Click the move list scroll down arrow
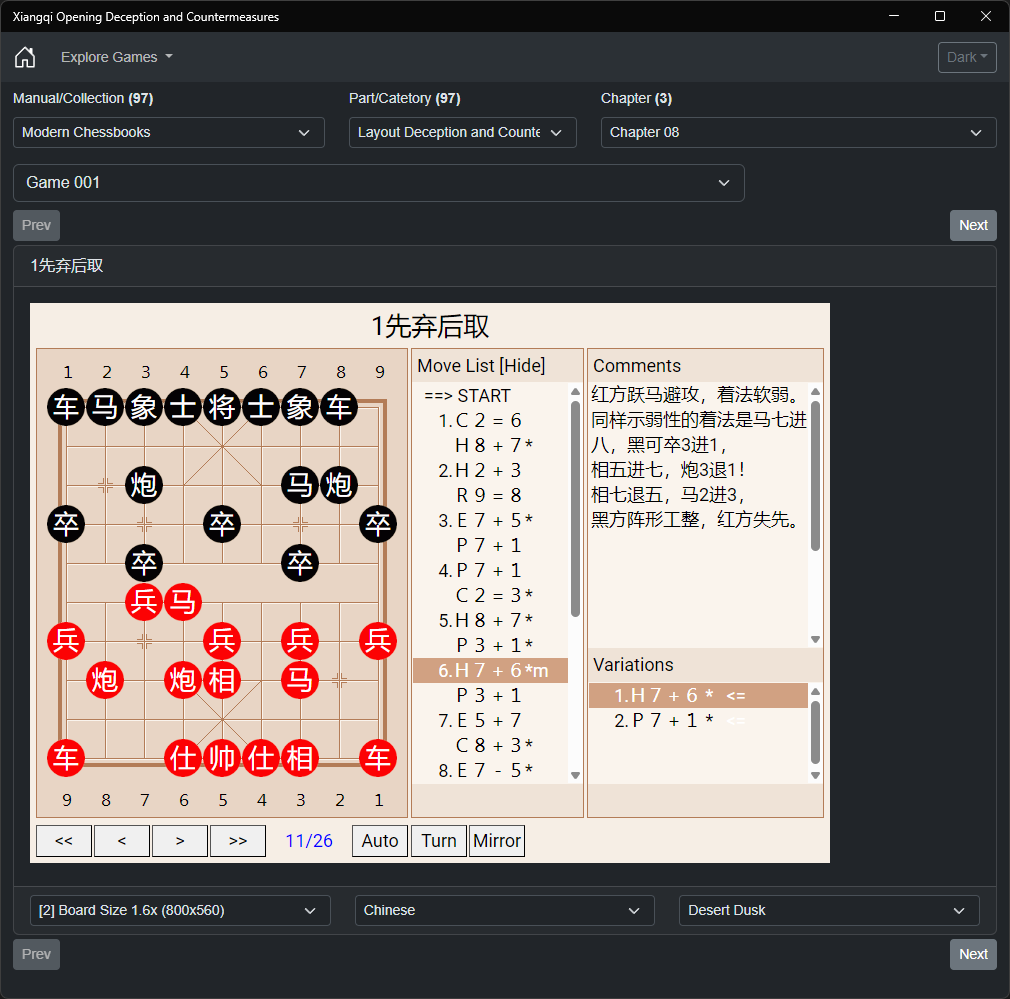The width and height of the screenshot is (1010, 999). (x=575, y=775)
